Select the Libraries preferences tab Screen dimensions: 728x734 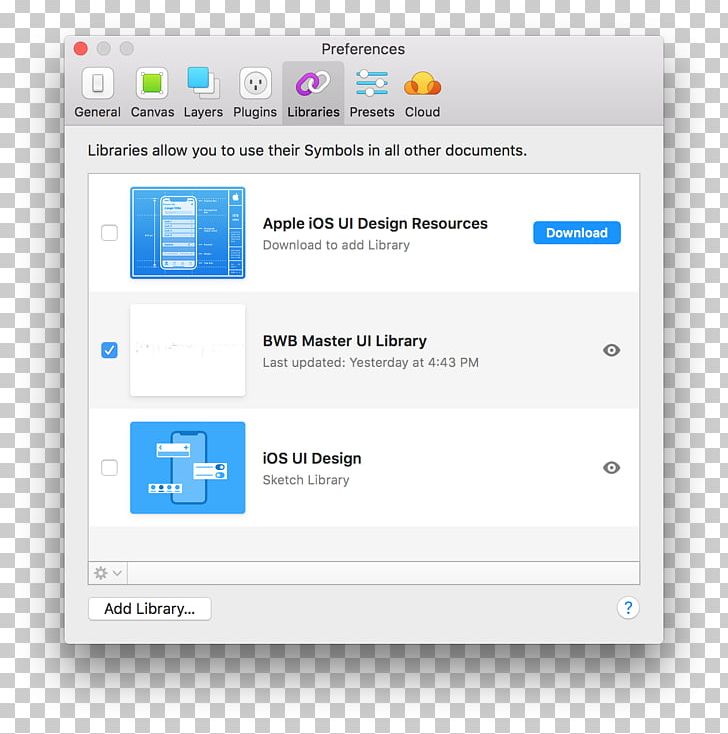pyautogui.click(x=313, y=93)
